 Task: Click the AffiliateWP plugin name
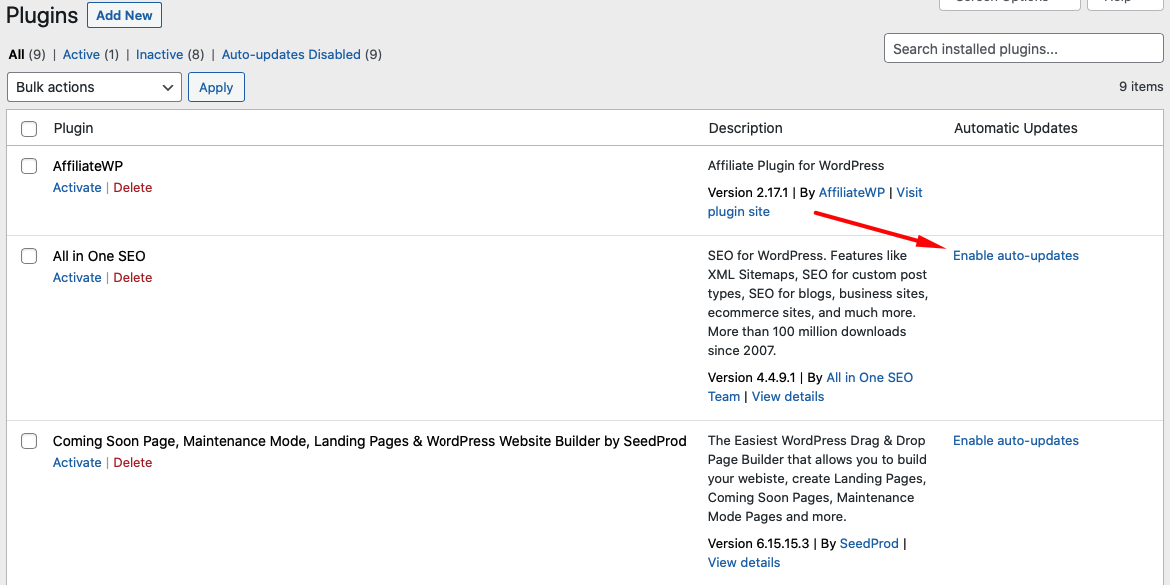(x=88, y=166)
